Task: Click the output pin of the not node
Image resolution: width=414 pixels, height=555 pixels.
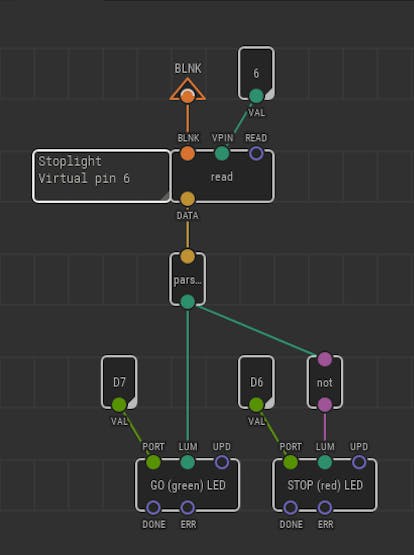Action: pos(325,405)
